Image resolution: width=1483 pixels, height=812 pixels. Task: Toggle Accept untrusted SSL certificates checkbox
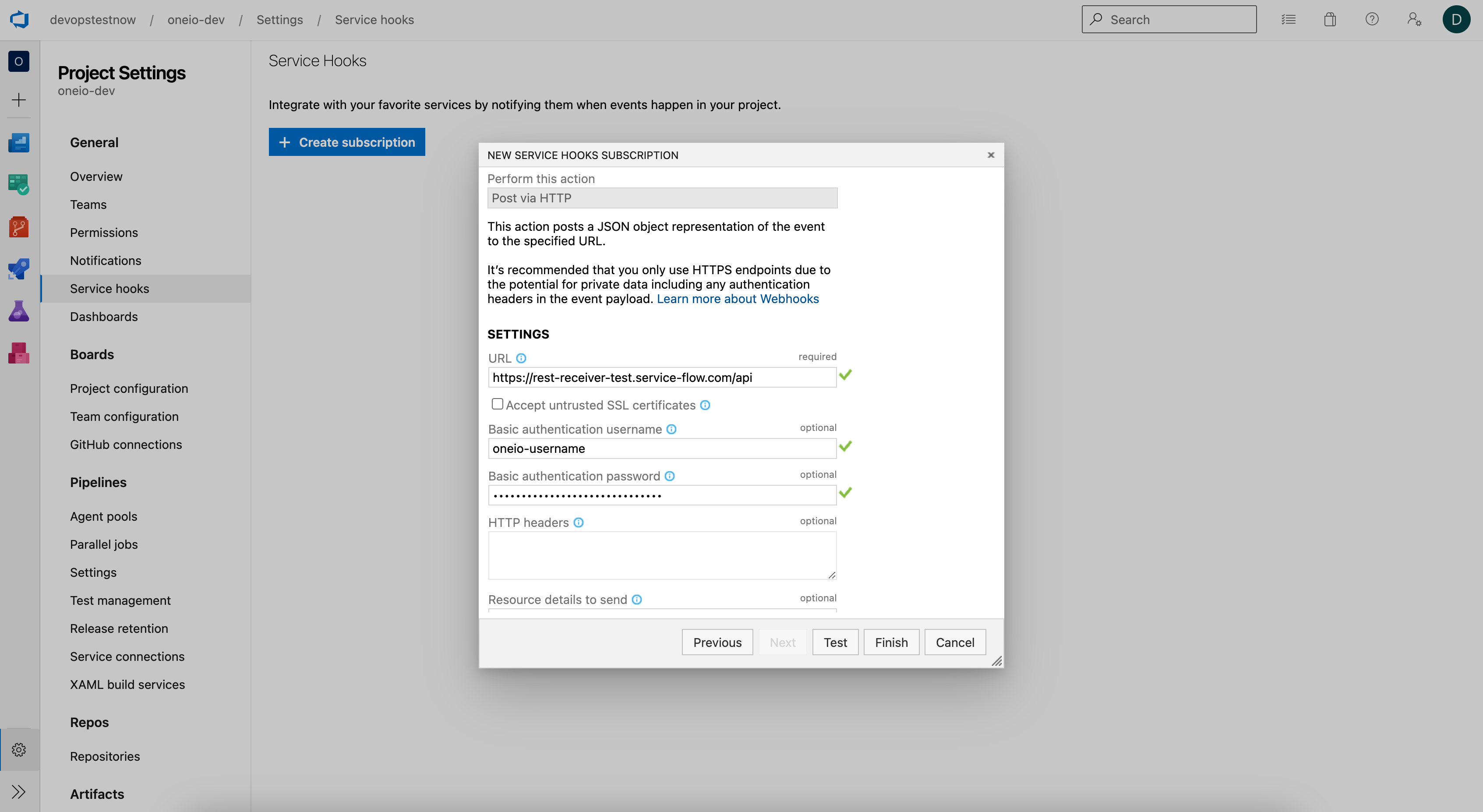click(498, 404)
